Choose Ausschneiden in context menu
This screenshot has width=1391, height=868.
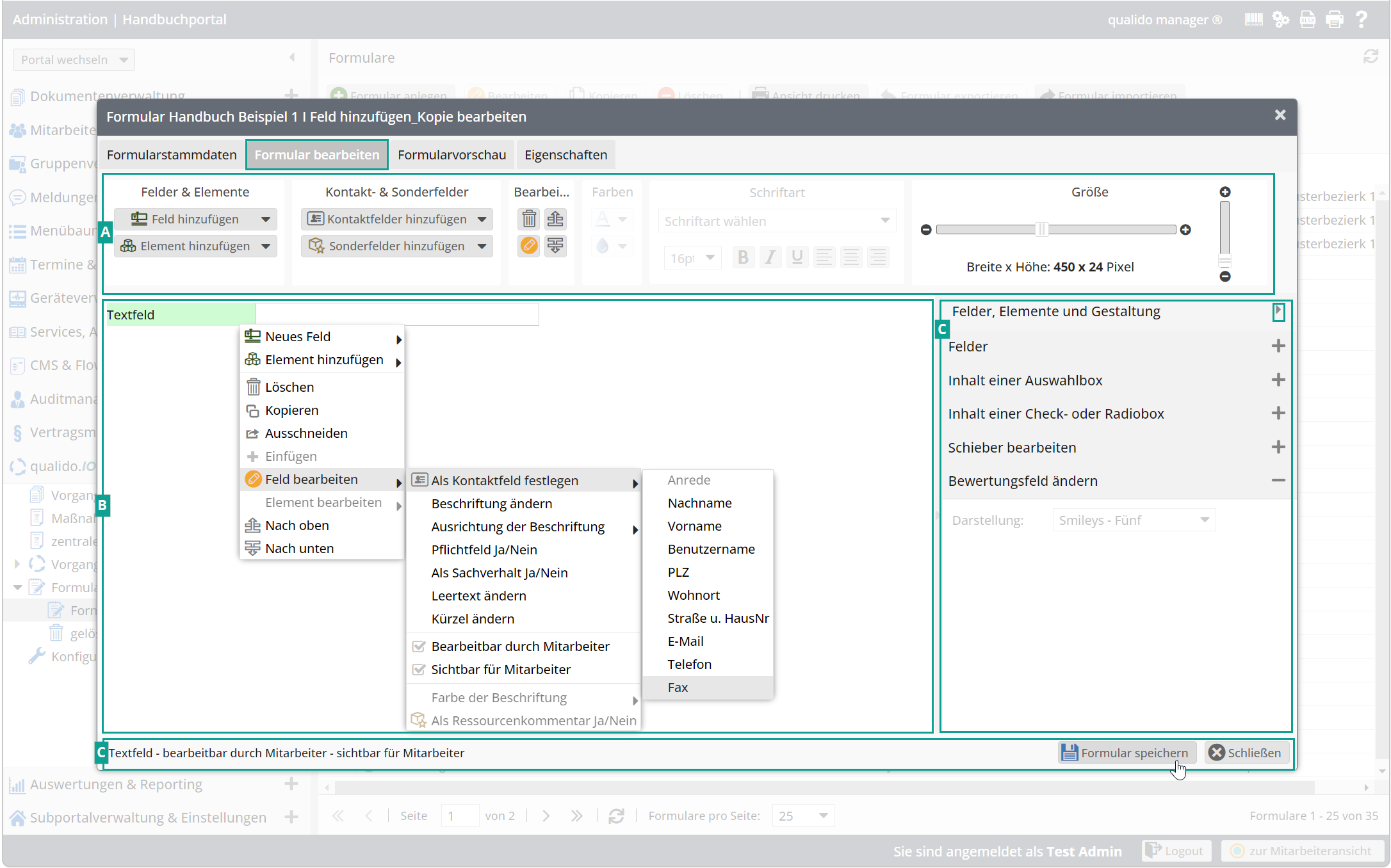coord(322,433)
